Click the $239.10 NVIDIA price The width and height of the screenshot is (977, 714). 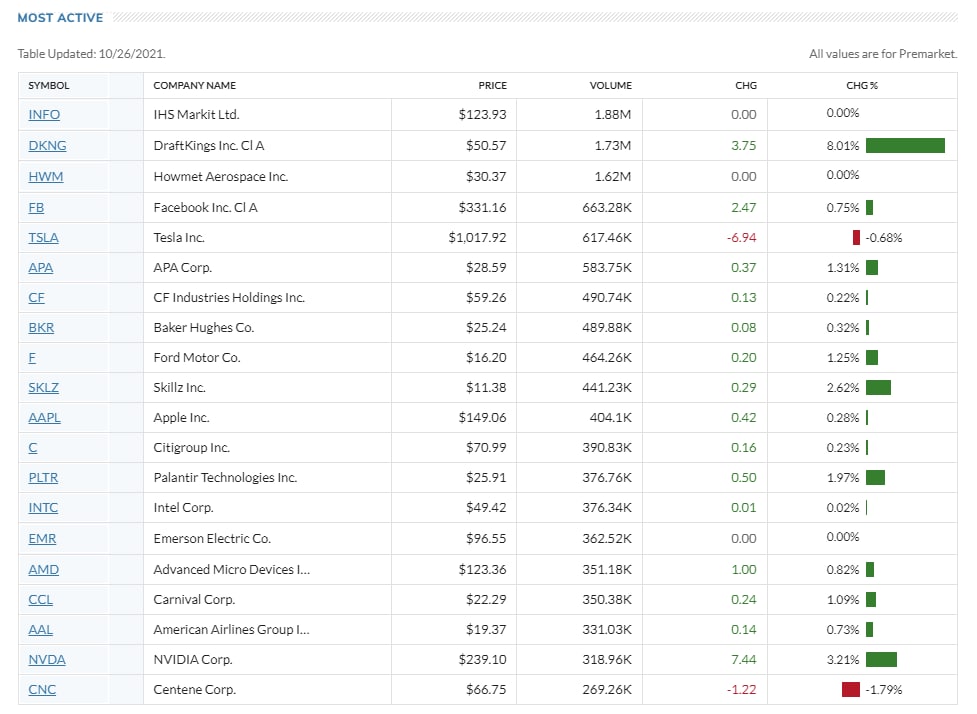click(482, 659)
